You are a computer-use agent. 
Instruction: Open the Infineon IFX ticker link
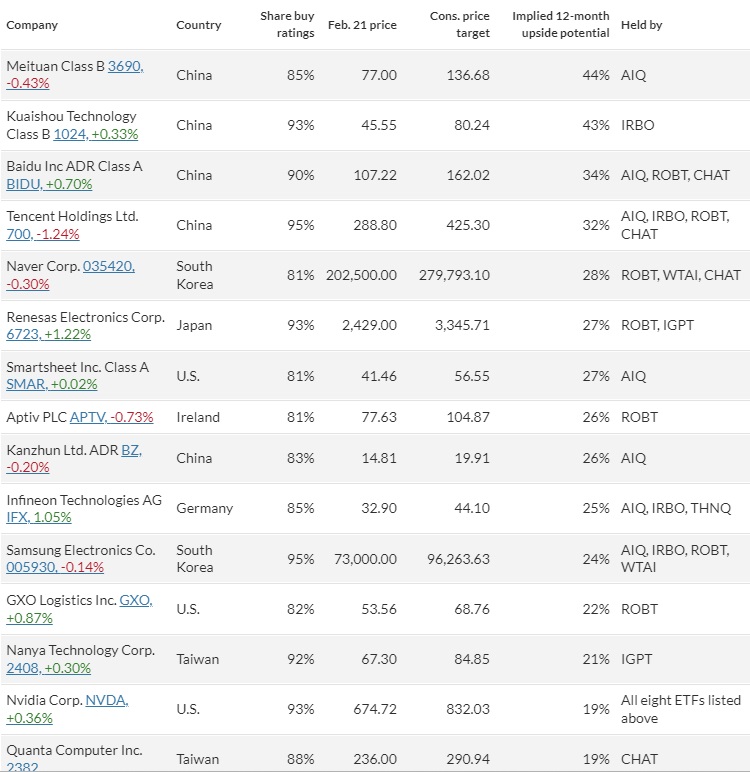39,517
